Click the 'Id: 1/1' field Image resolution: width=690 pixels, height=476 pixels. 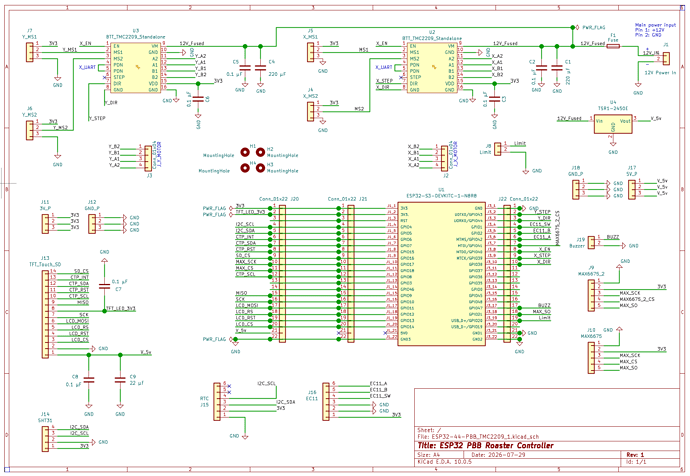click(636, 462)
